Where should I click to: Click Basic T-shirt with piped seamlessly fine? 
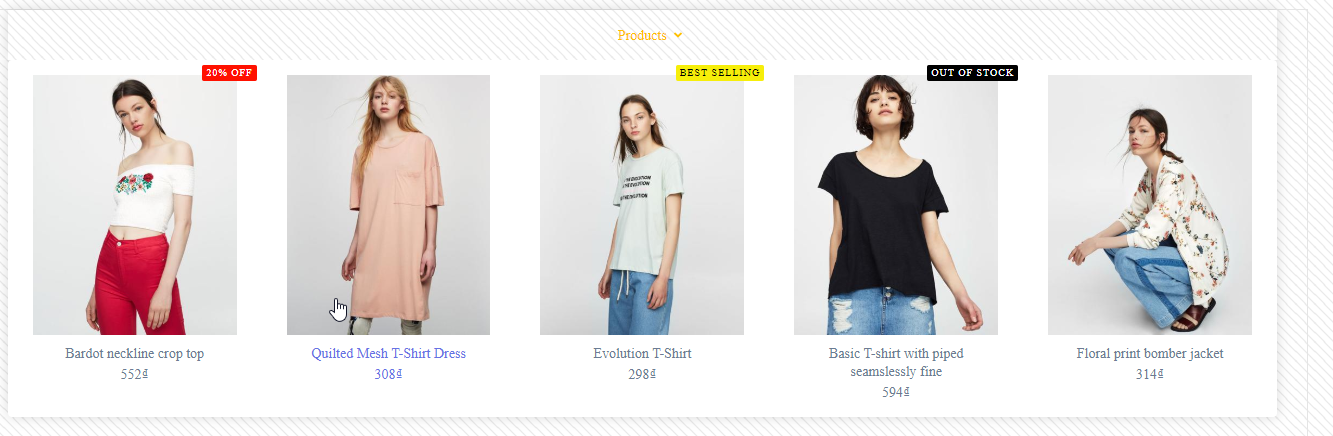[896, 363]
